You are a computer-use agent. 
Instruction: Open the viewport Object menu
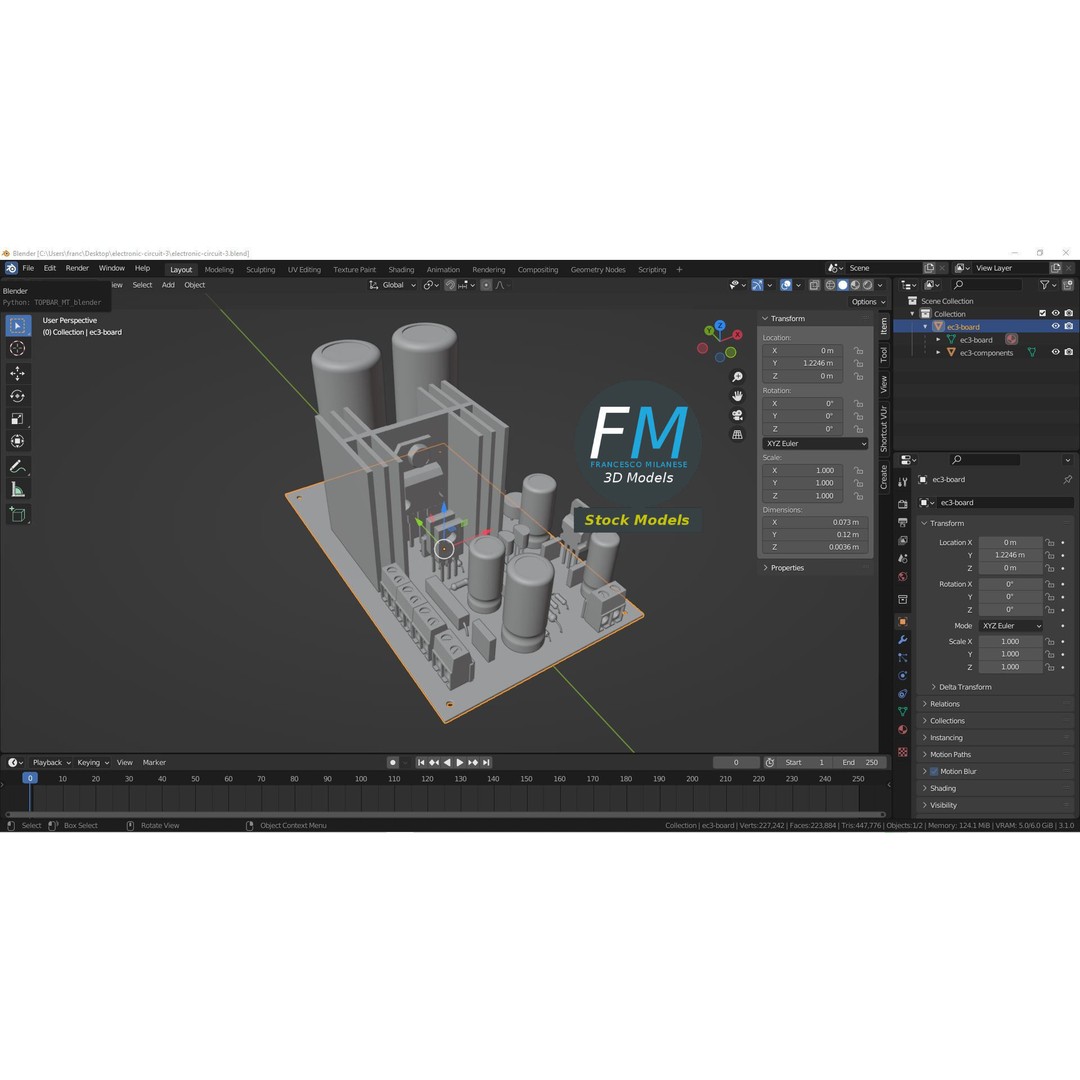pyautogui.click(x=194, y=285)
